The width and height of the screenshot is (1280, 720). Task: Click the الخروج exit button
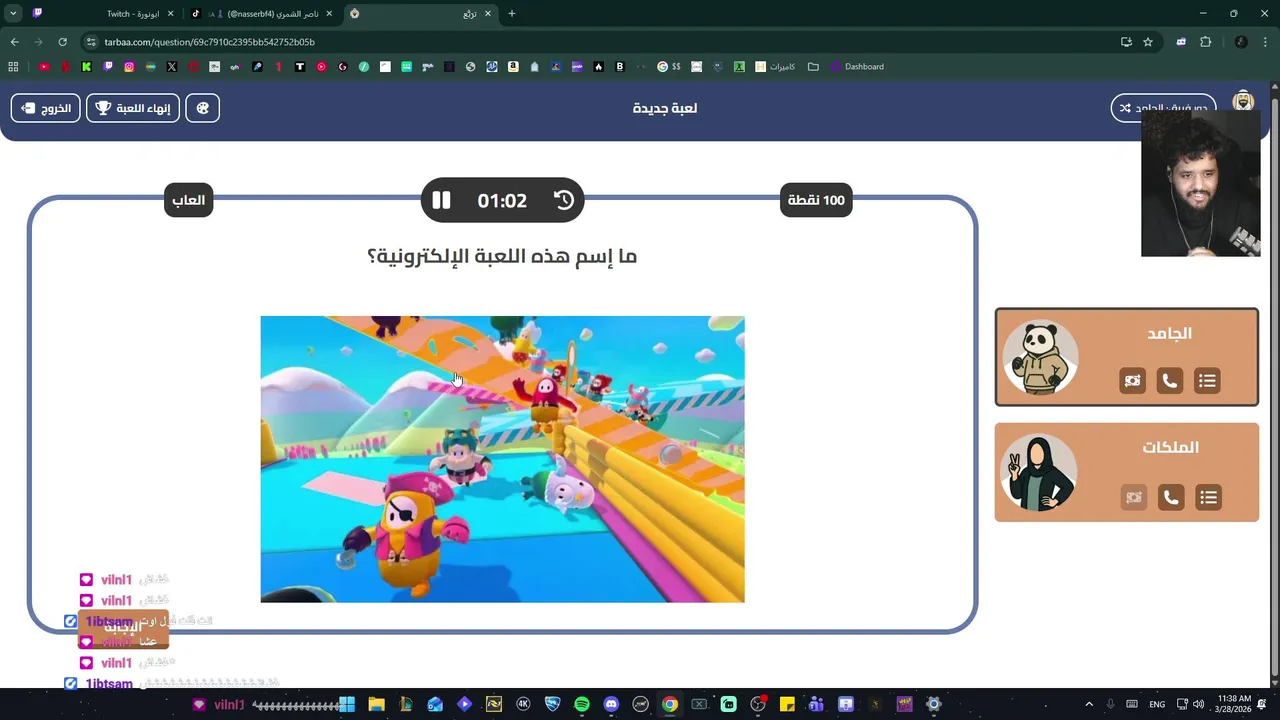[46, 108]
